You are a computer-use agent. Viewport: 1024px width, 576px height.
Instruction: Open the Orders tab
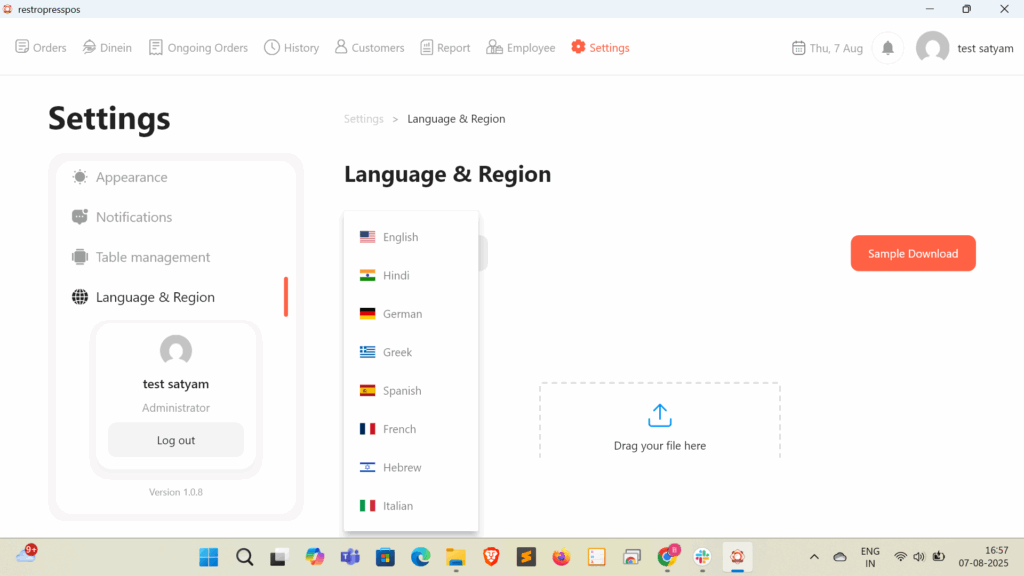pyautogui.click(x=41, y=48)
